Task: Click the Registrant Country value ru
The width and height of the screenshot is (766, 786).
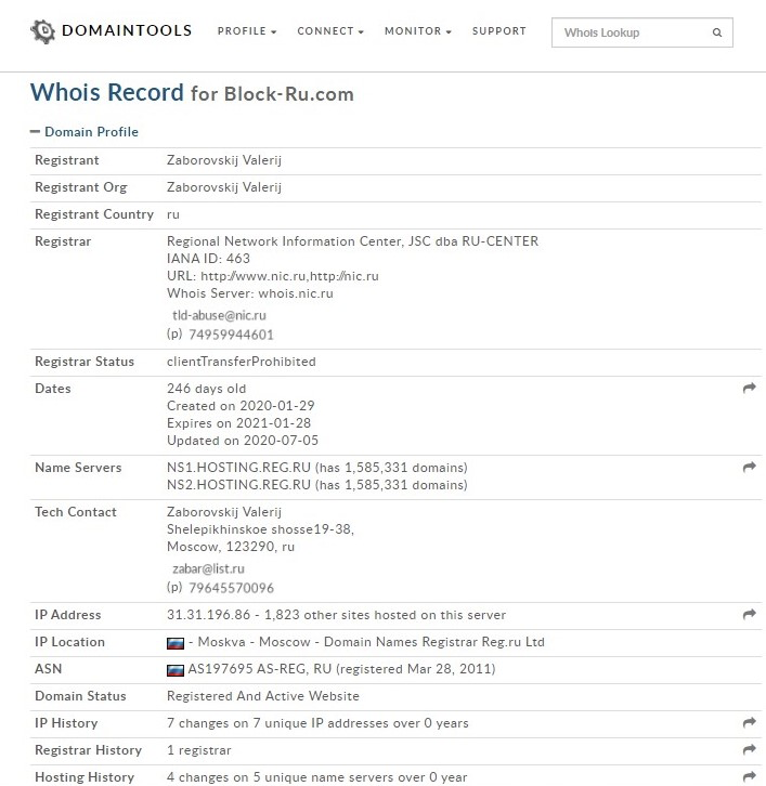Action: [173, 215]
